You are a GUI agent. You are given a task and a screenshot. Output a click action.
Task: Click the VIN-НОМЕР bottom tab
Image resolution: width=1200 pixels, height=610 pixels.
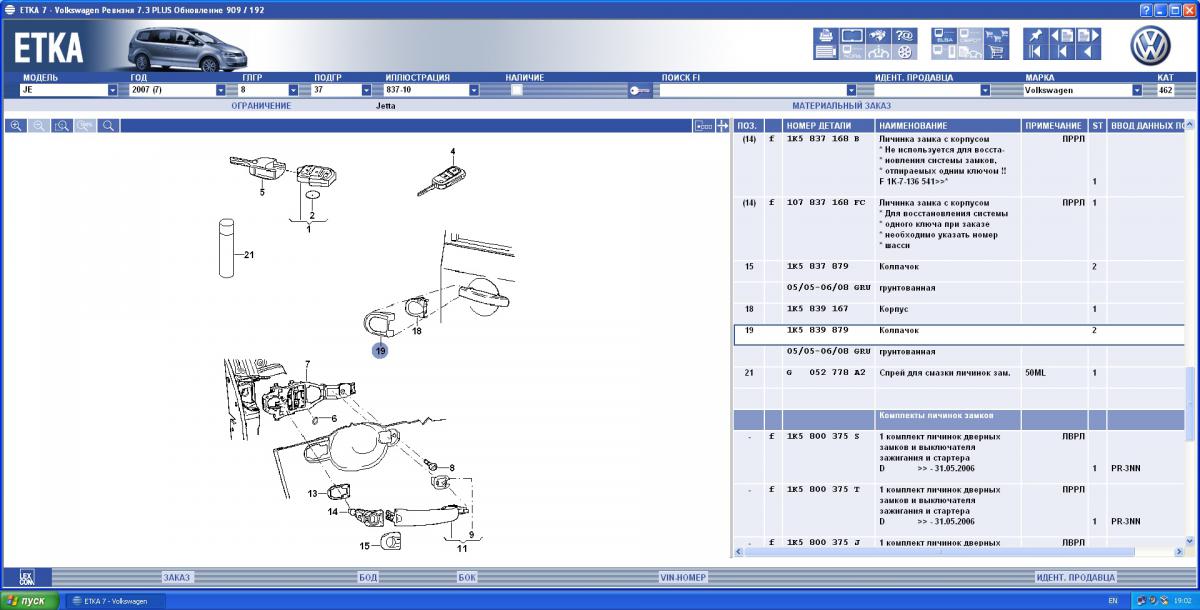tap(683, 577)
